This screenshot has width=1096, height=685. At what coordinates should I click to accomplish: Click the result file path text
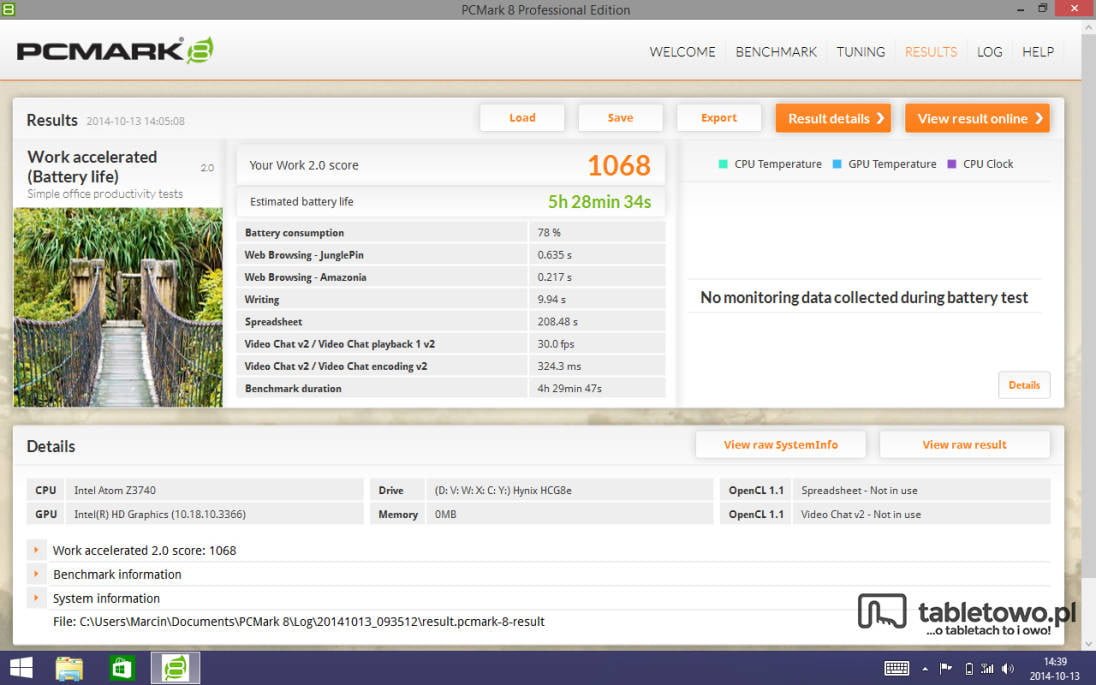(x=298, y=621)
